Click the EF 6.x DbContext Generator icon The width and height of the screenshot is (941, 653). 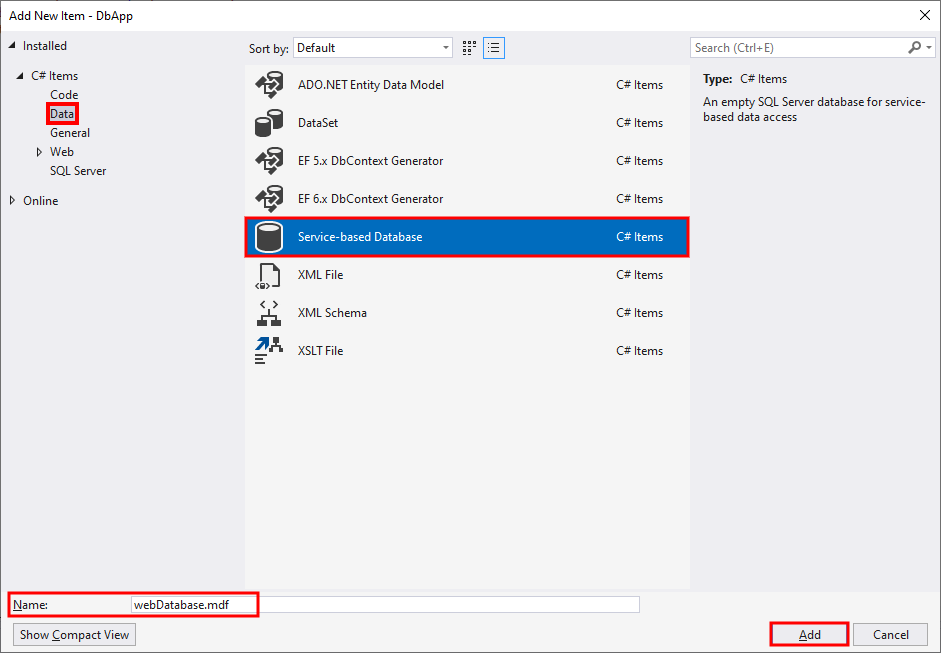[269, 199]
